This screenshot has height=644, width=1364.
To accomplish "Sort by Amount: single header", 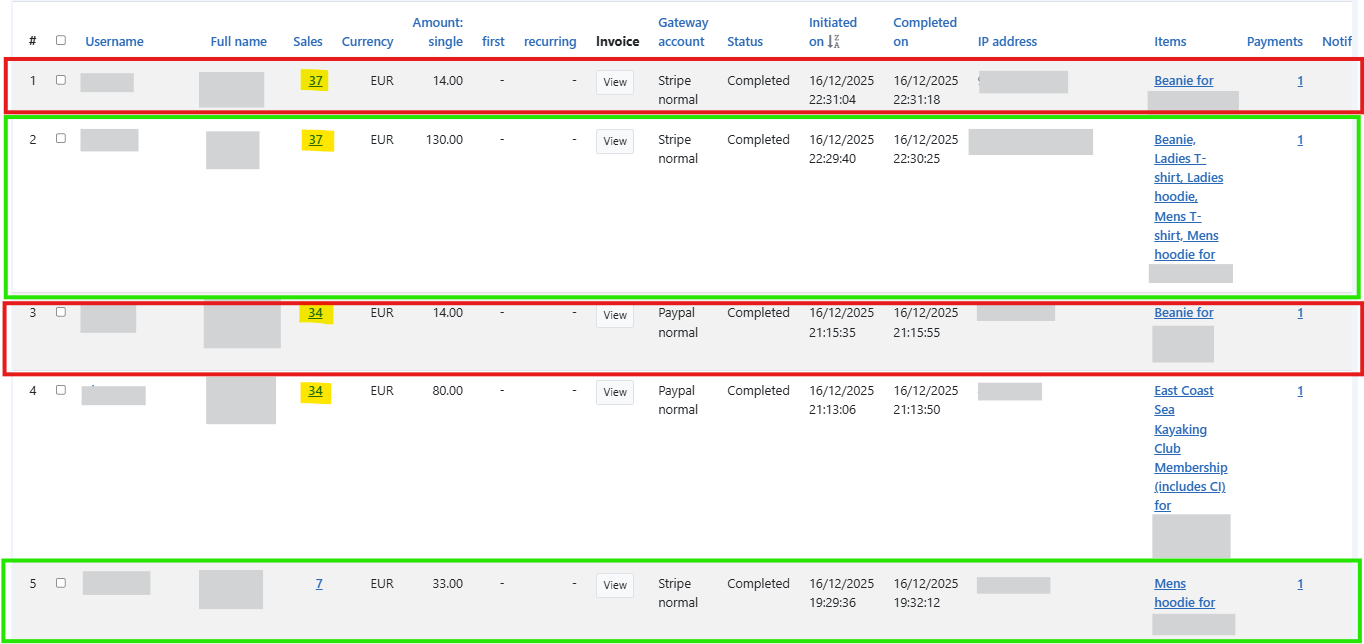I will 438,32.
